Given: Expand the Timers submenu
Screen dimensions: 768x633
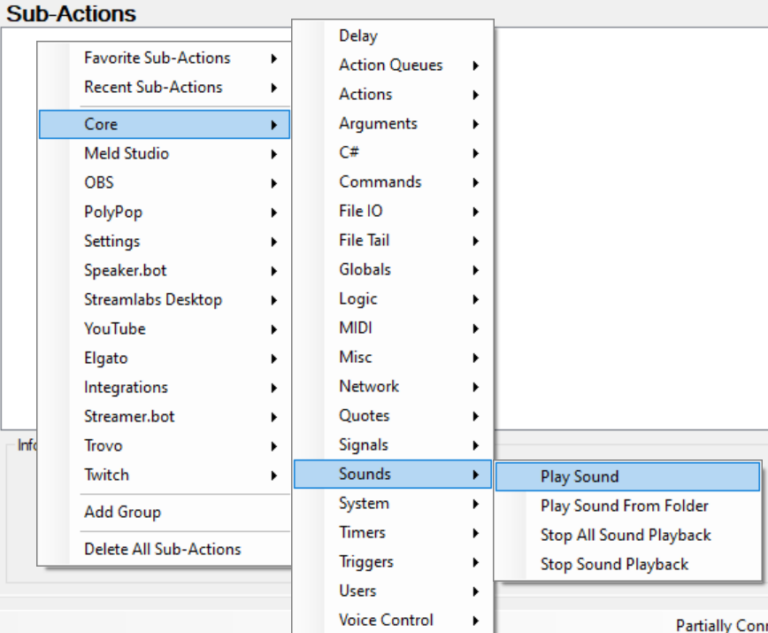Looking at the screenshot, I should pyautogui.click(x=362, y=533).
